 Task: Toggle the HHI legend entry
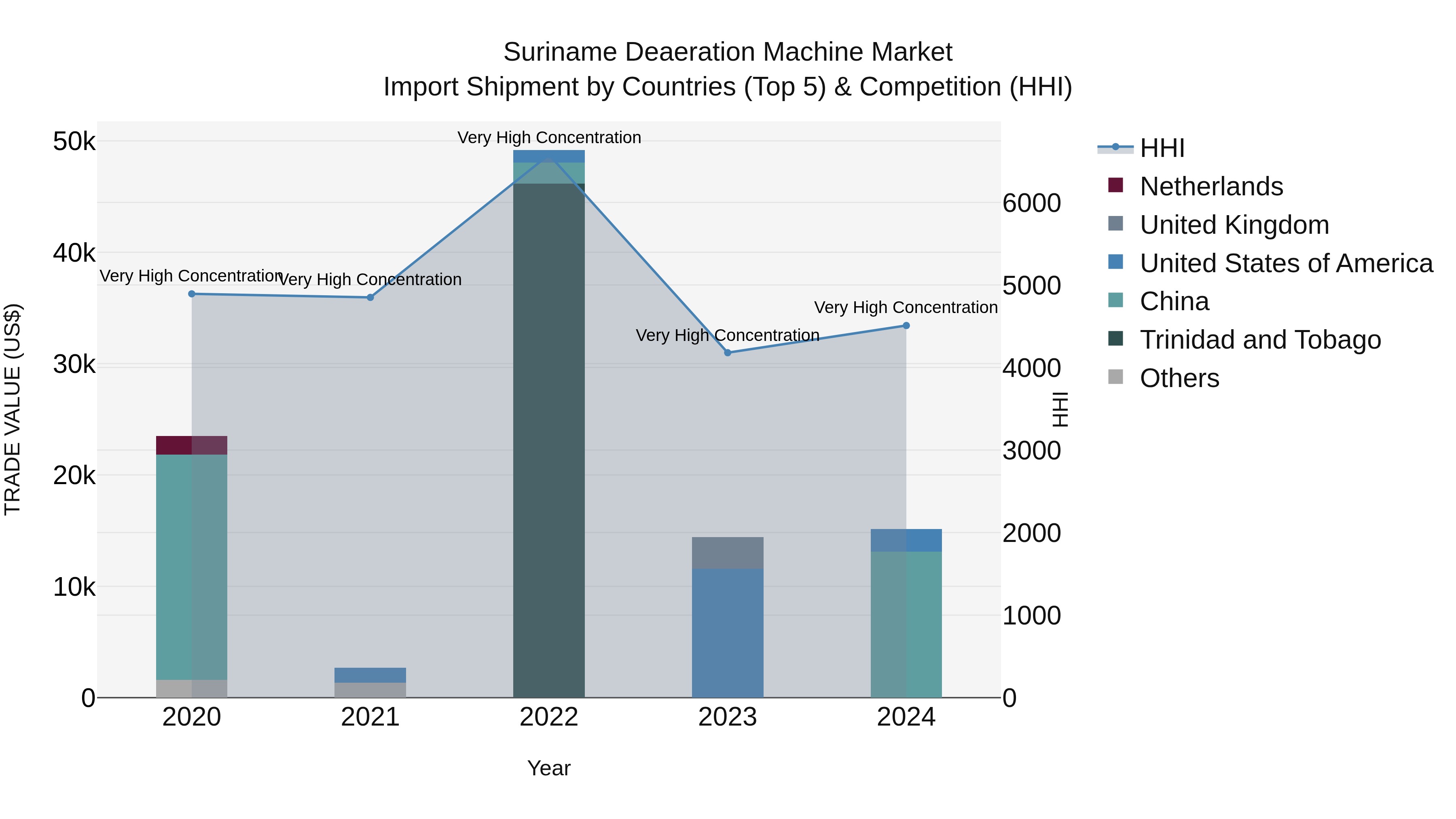(x=1141, y=148)
